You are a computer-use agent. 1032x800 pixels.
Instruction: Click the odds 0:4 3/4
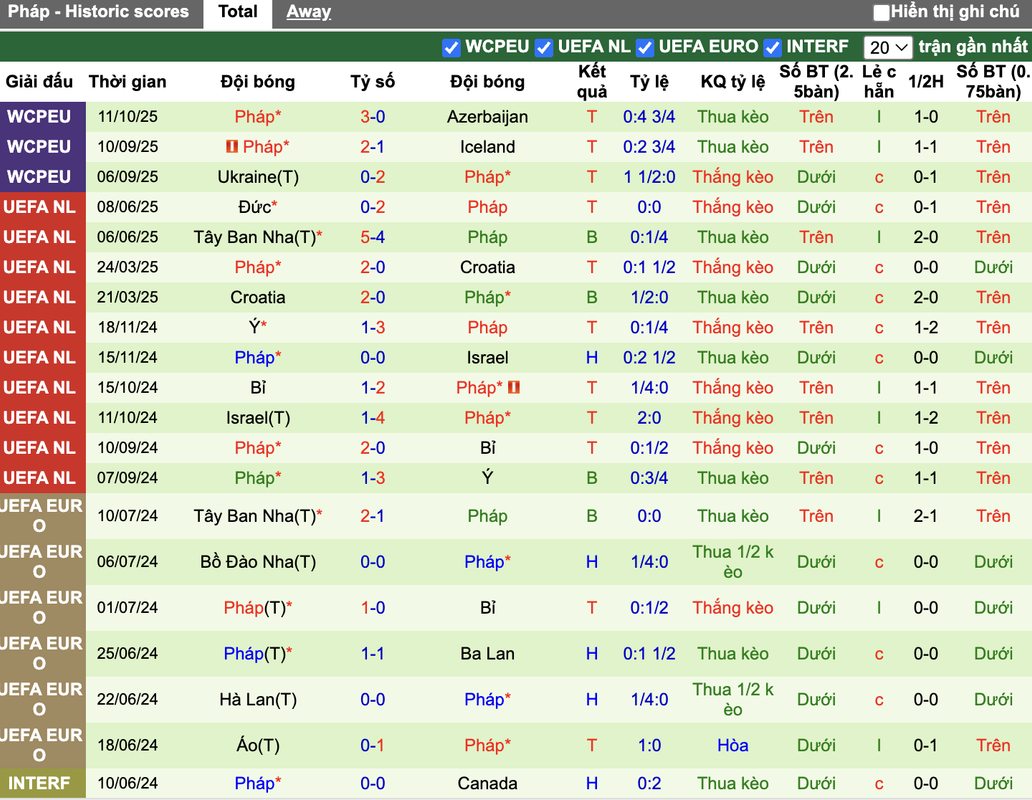(649, 116)
